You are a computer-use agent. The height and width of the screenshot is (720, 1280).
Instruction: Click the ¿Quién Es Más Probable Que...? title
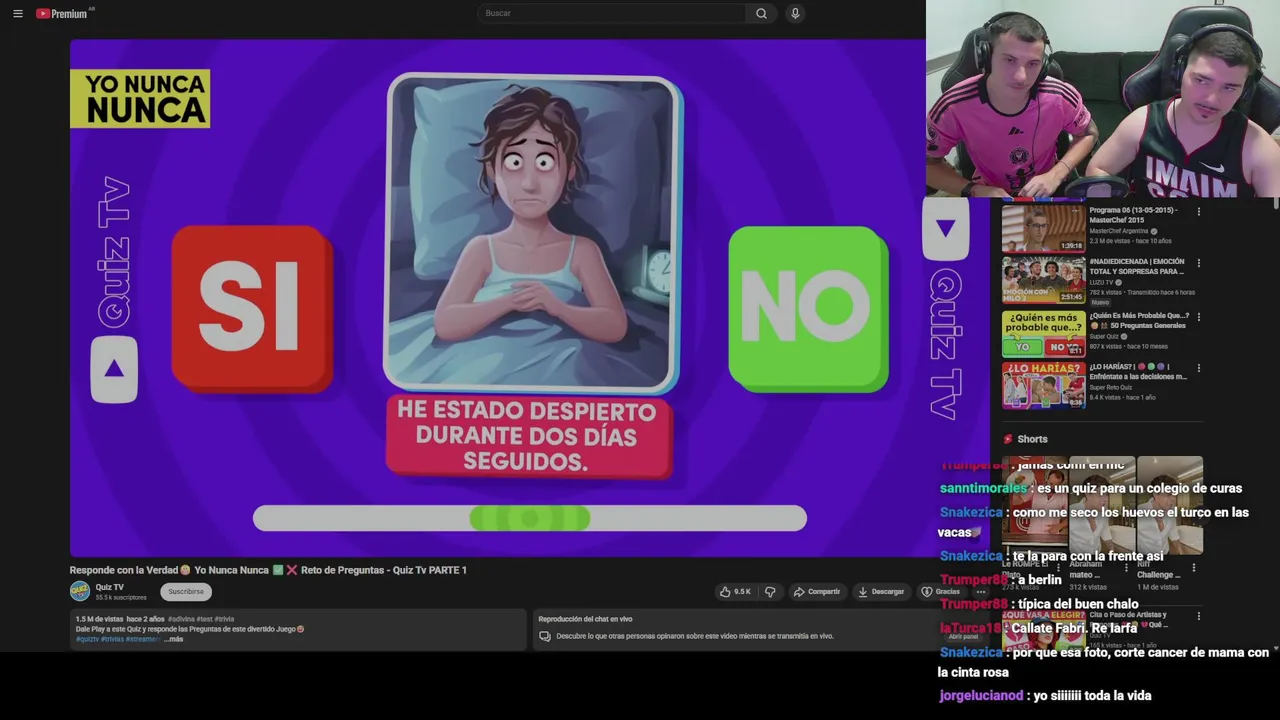(x=1138, y=320)
